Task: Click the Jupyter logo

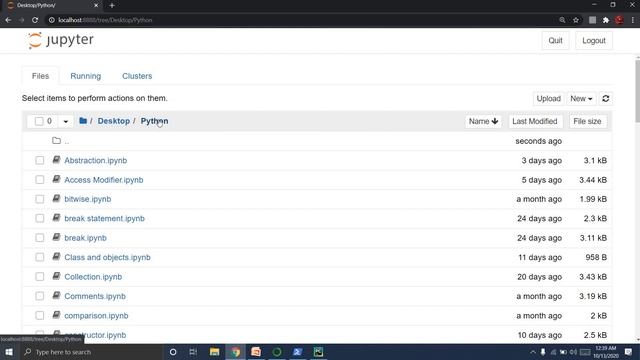Action: click(x=61, y=40)
